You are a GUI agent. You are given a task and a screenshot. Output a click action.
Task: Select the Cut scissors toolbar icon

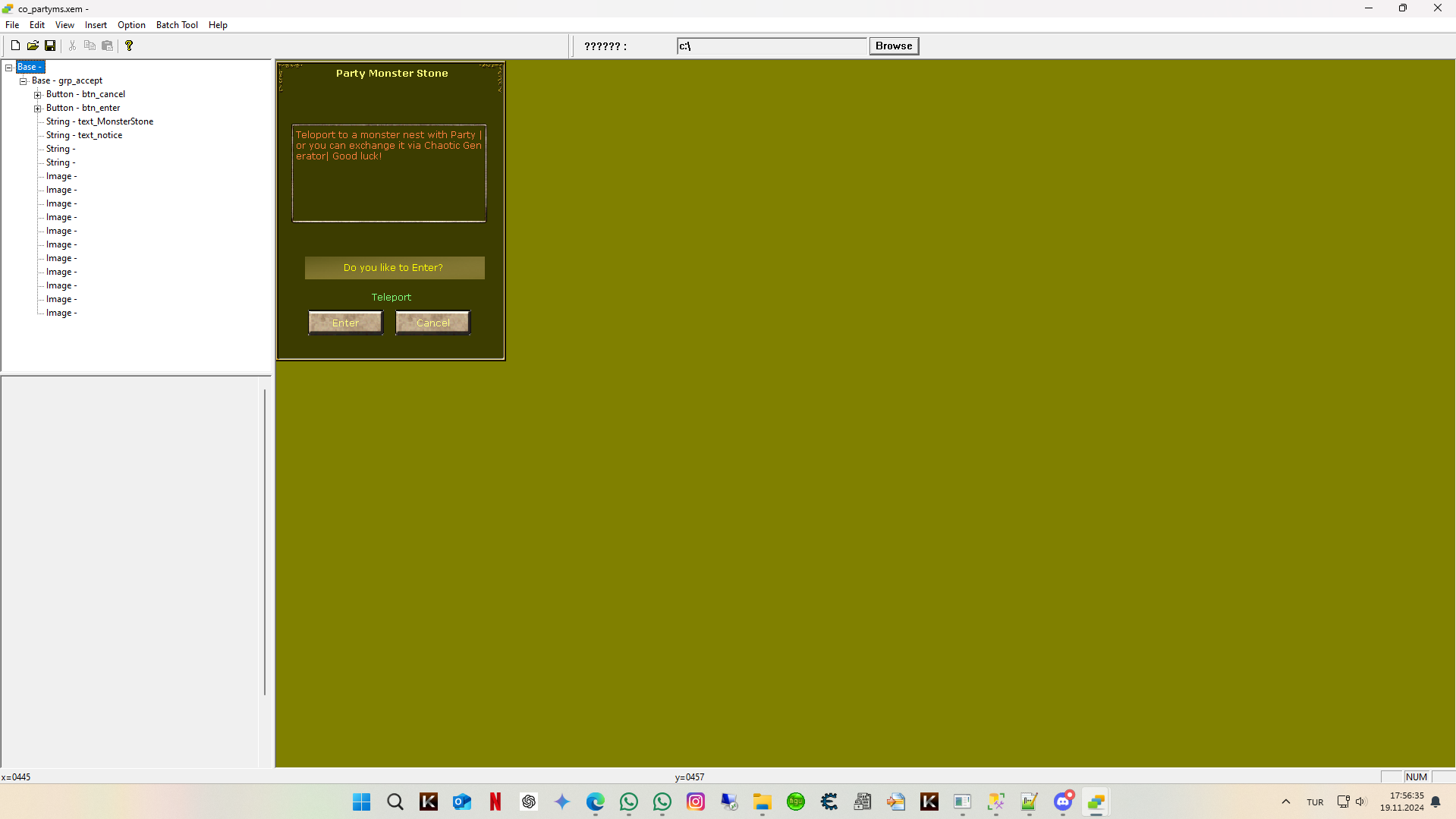tap(72, 45)
